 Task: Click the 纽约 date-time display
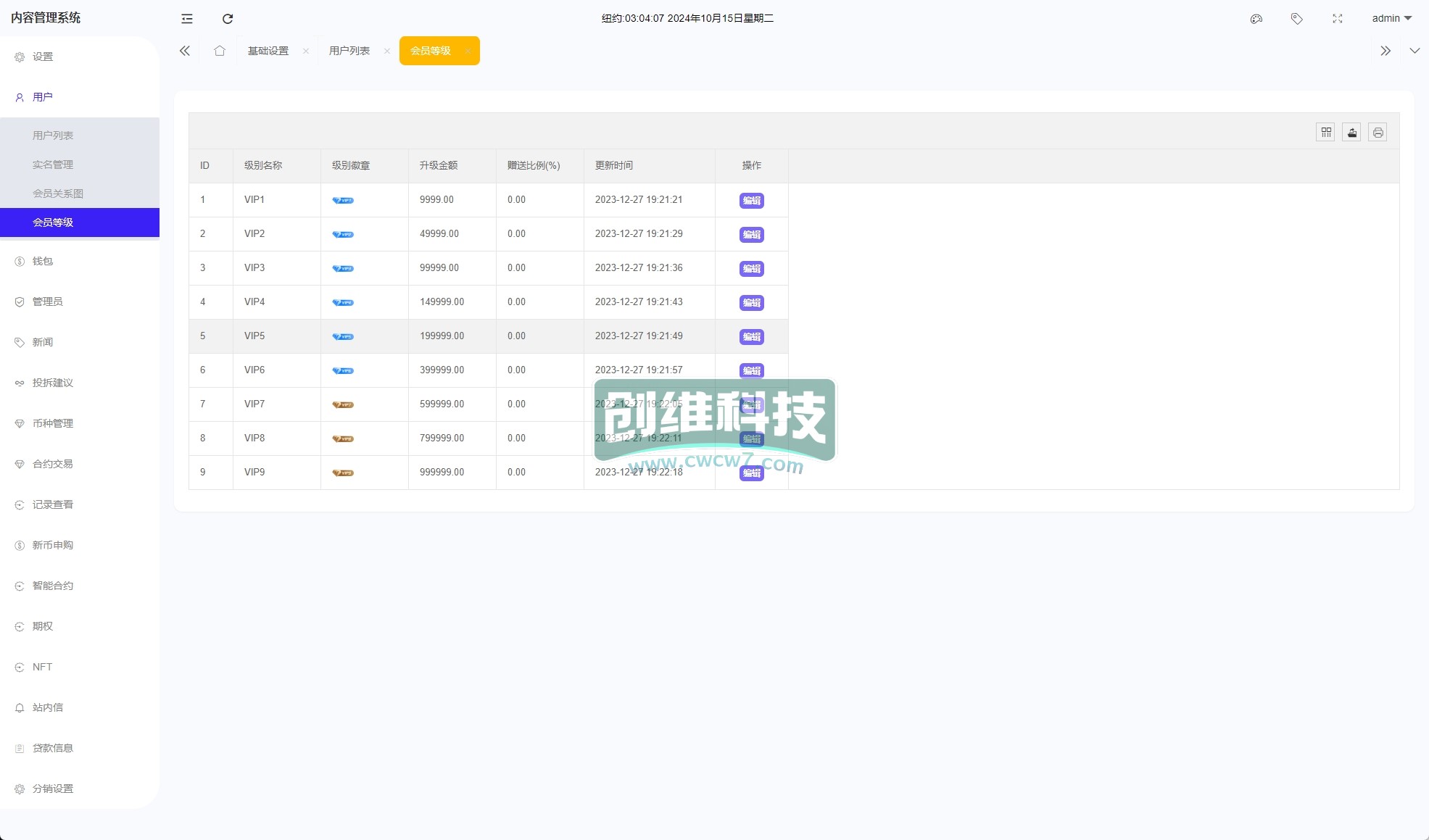coord(687,19)
